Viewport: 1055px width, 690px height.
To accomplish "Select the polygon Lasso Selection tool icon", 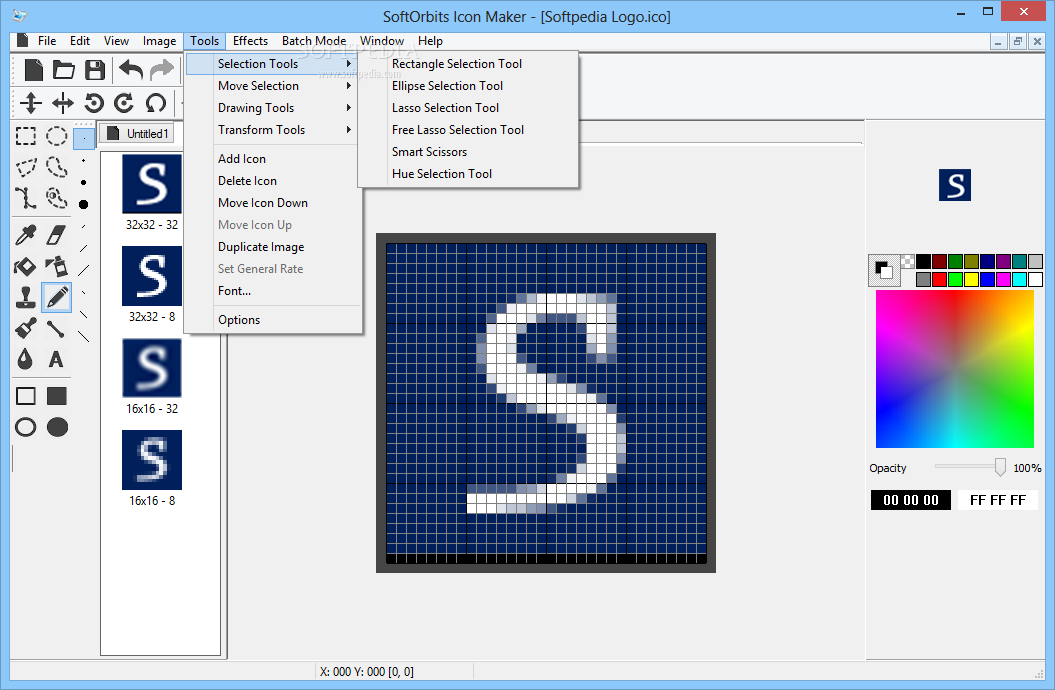I will 26,167.
